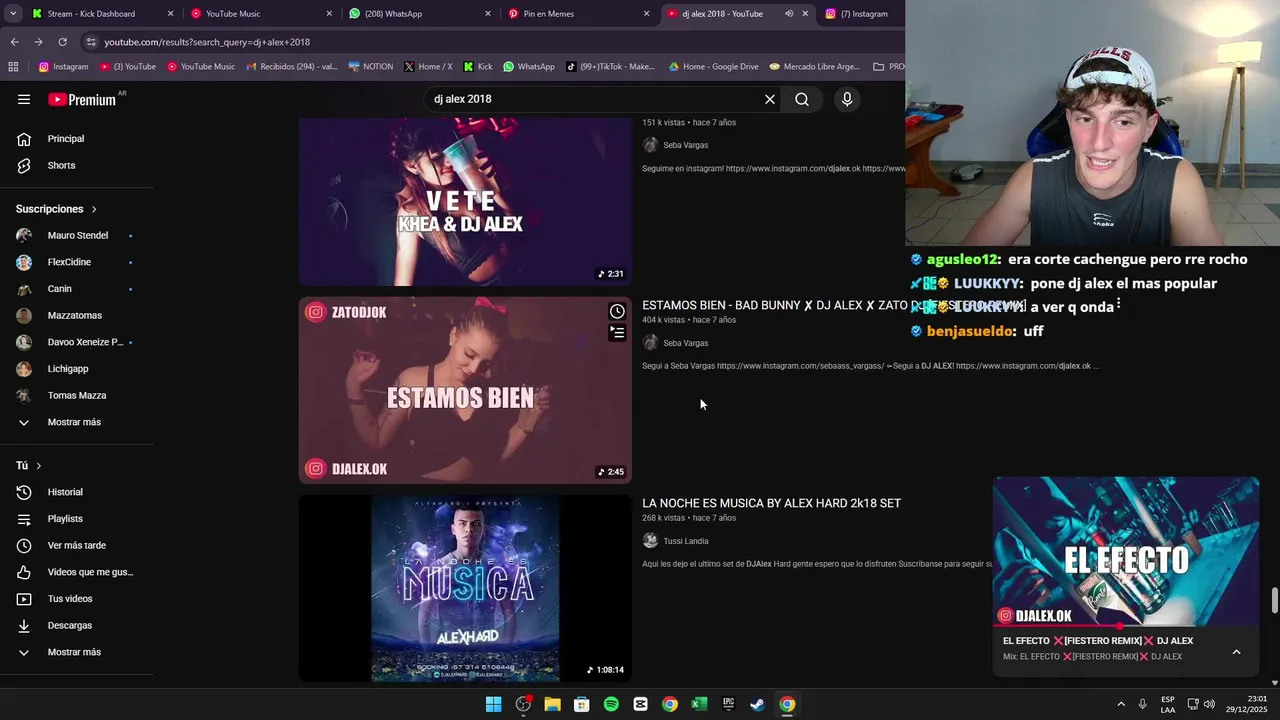This screenshot has width=1280, height=720.
Task: Click the browser address bar URL
Action: tap(207, 42)
